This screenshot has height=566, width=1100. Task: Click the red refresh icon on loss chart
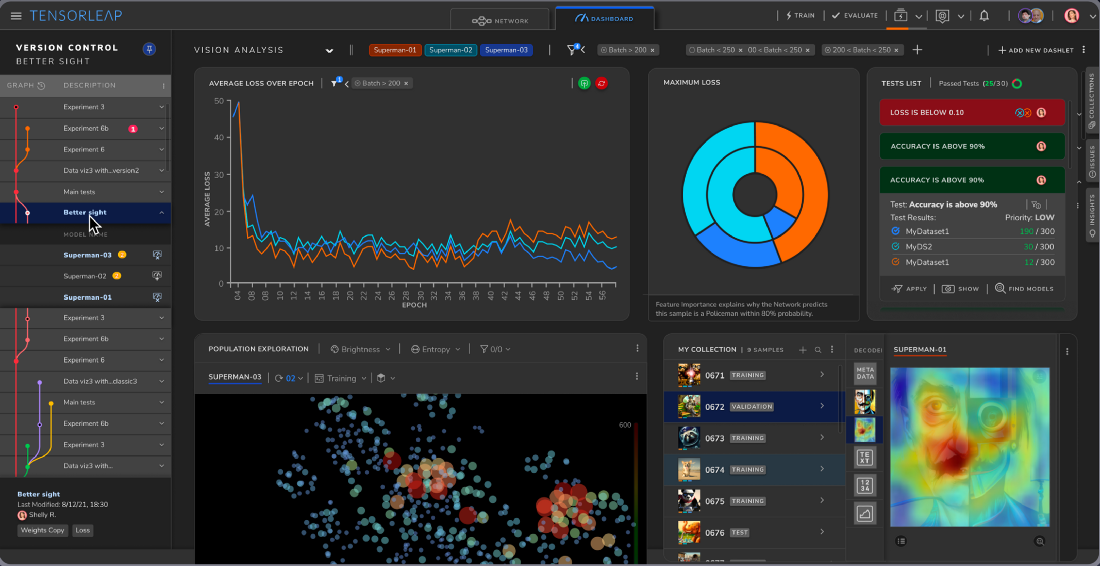click(601, 83)
